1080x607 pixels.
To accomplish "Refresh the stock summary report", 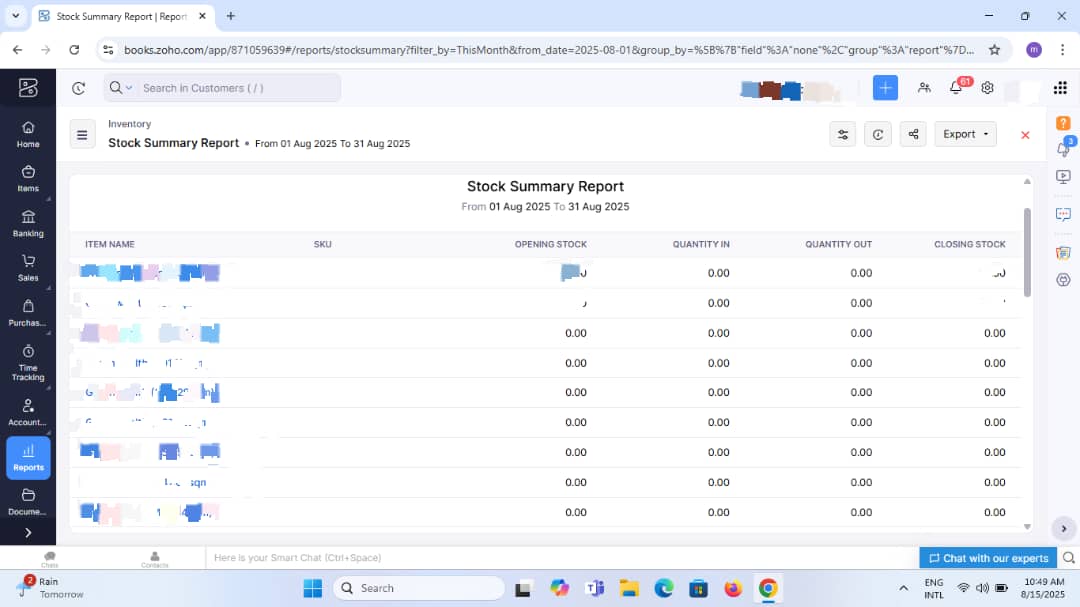I will coord(878,134).
